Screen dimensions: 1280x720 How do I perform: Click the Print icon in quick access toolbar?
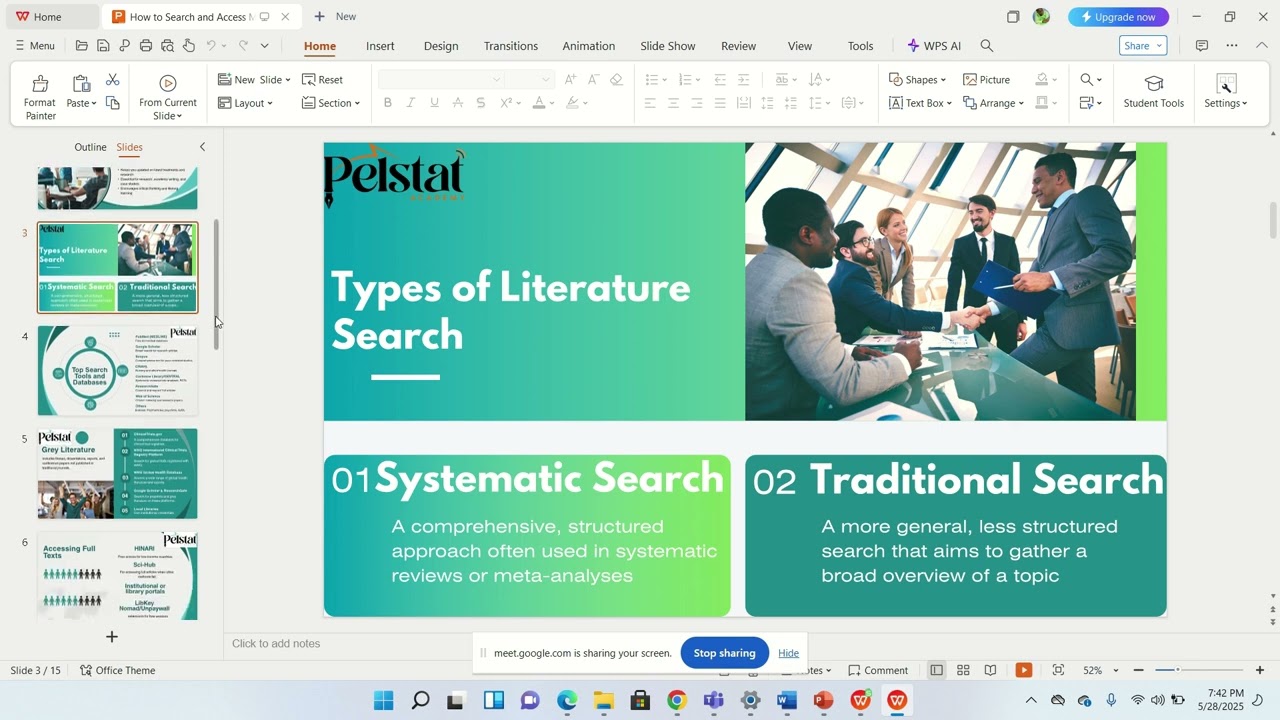[146, 46]
